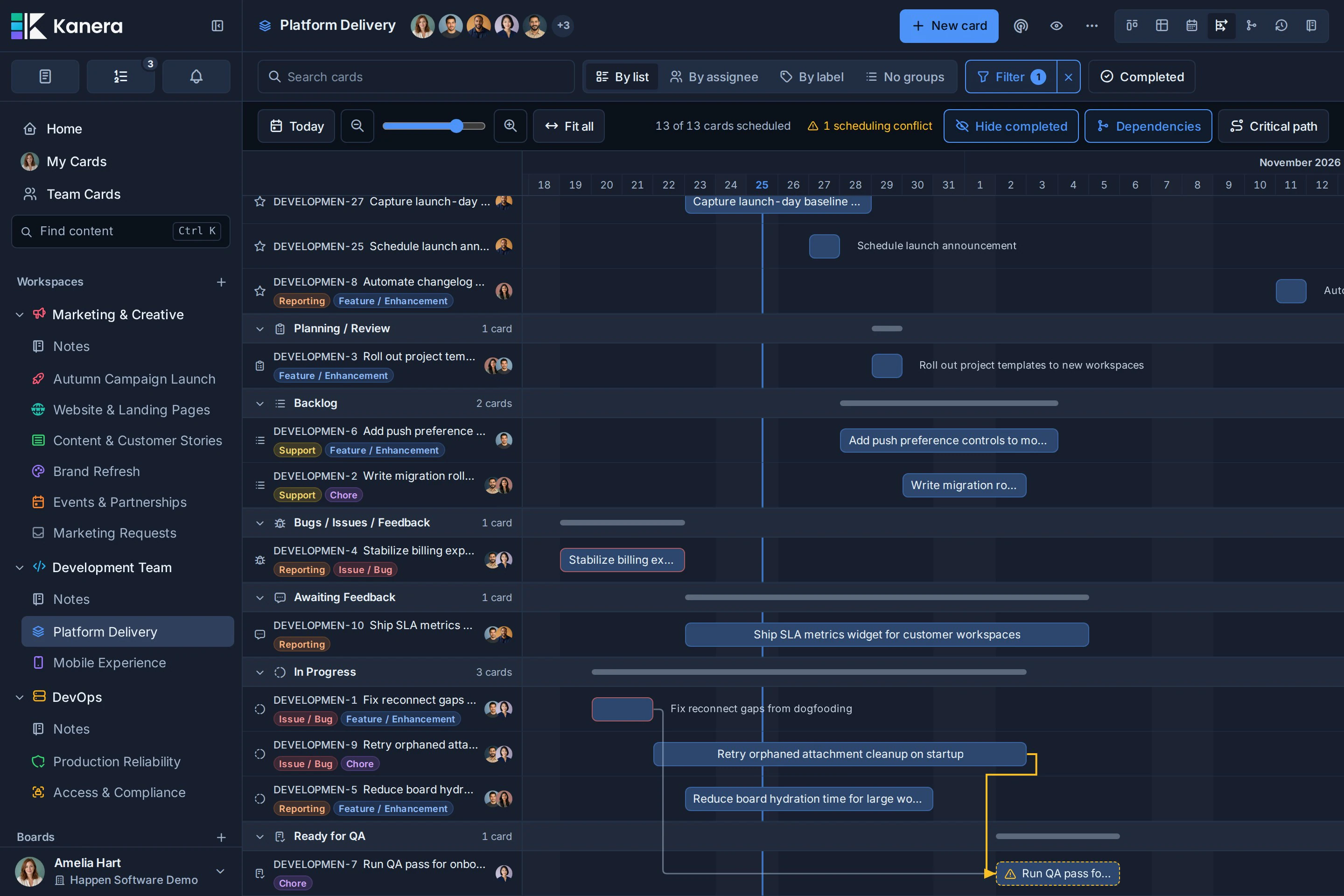Open the Filter options
The width and height of the screenshot is (1344, 896).
tap(1011, 77)
